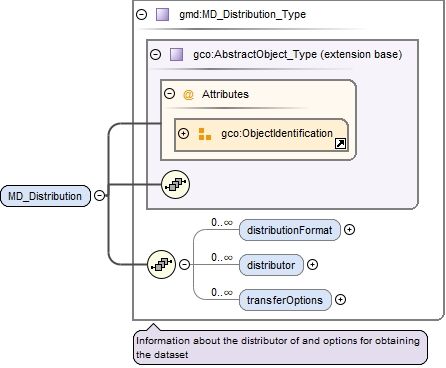446x368 pixels.
Task: Click the gco:ObjectIdentification orange blocks icon
Action: (205, 134)
